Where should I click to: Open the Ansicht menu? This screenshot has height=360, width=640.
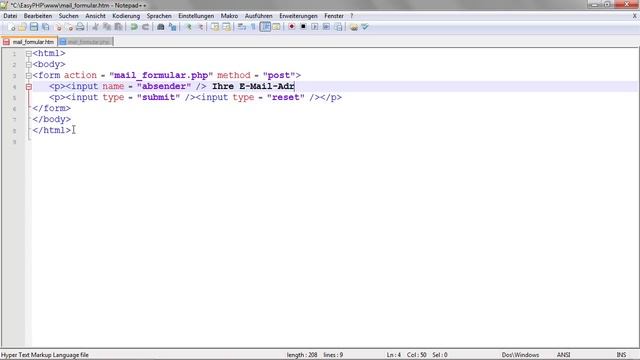95,16
